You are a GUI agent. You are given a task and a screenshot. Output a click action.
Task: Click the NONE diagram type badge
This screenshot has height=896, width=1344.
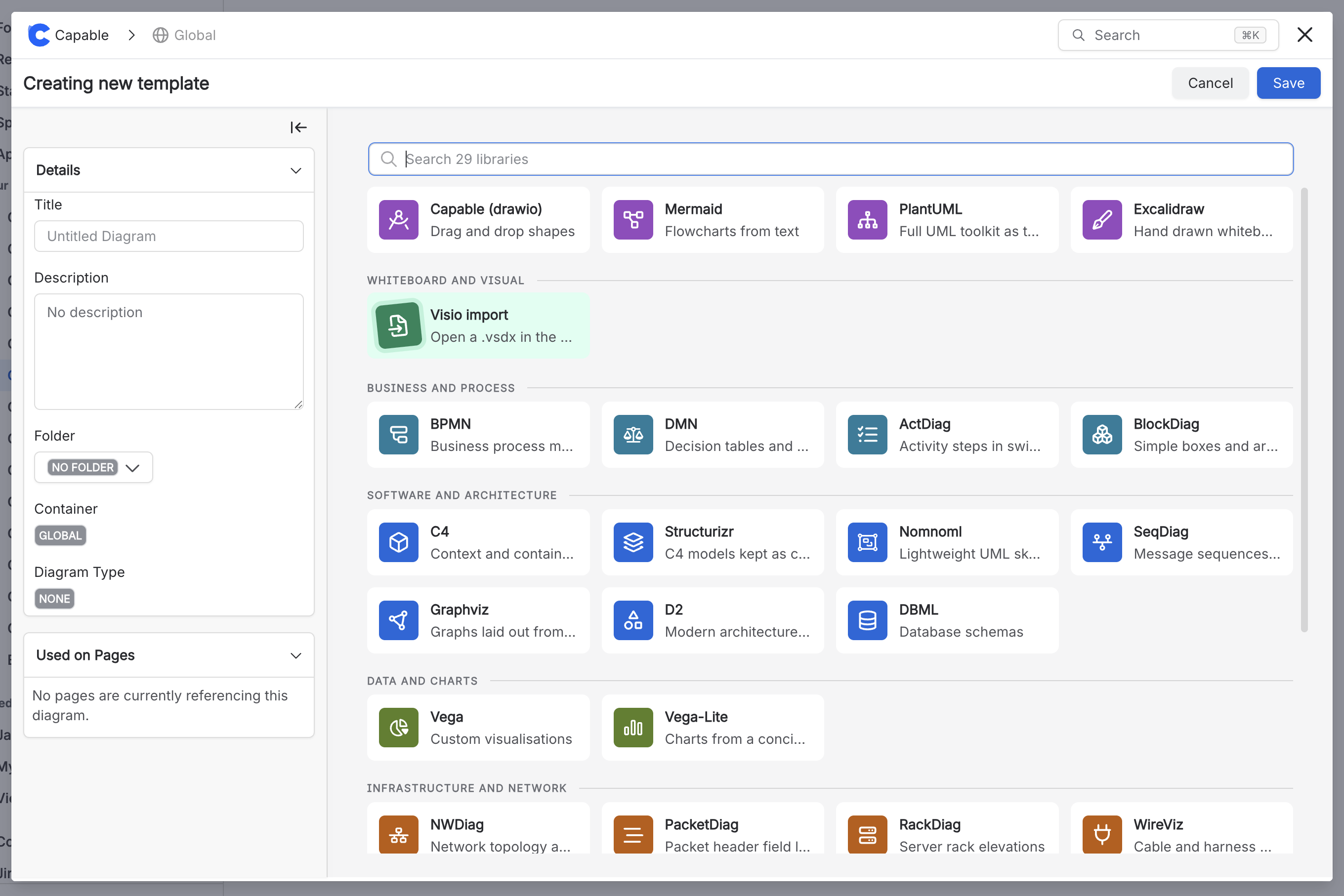pos(54,599)
